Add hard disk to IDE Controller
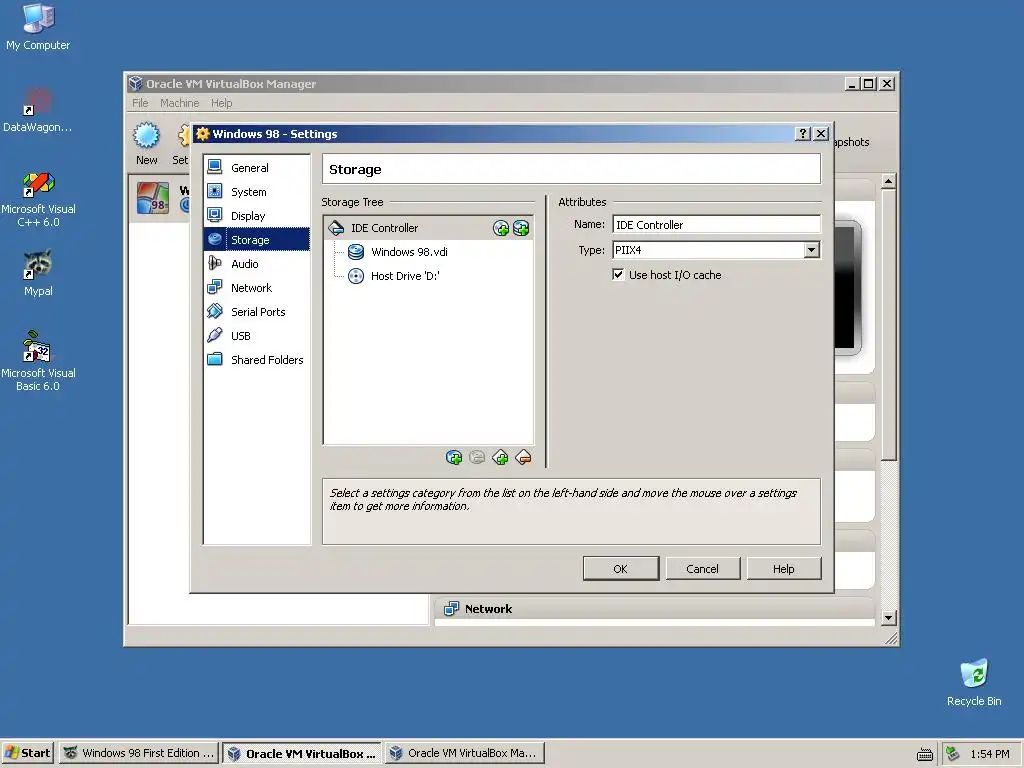Image resolution: width=1024 pixels, height=768 pixels. 521,228
